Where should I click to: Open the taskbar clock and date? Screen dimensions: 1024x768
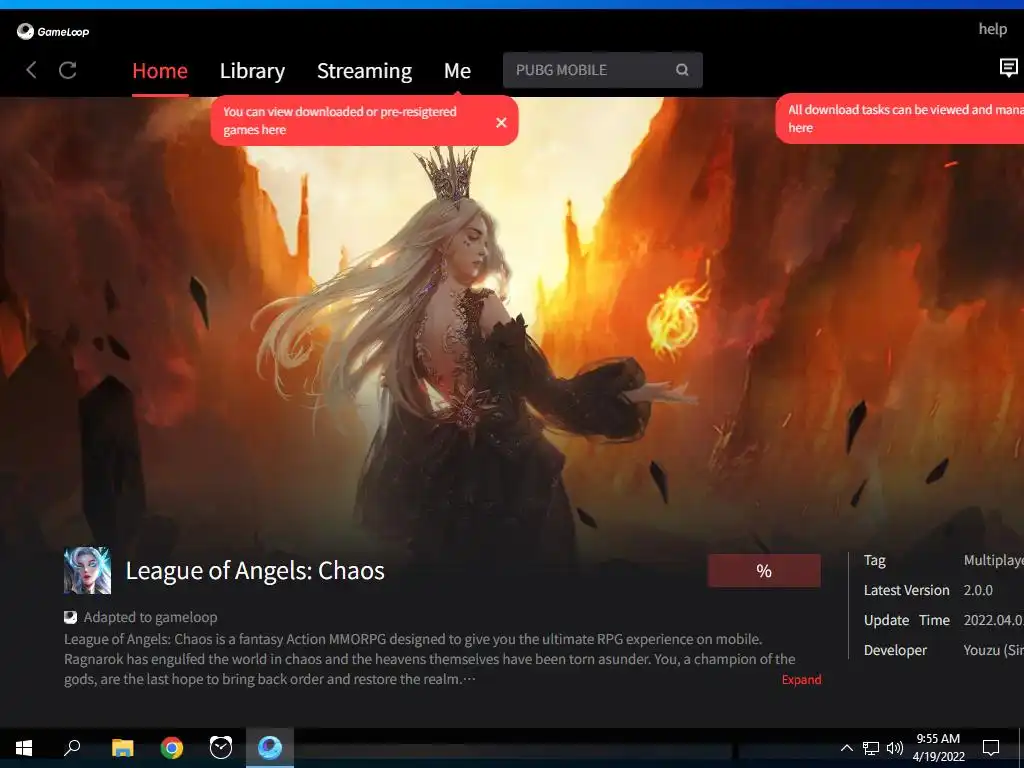(x=938, y=748)
